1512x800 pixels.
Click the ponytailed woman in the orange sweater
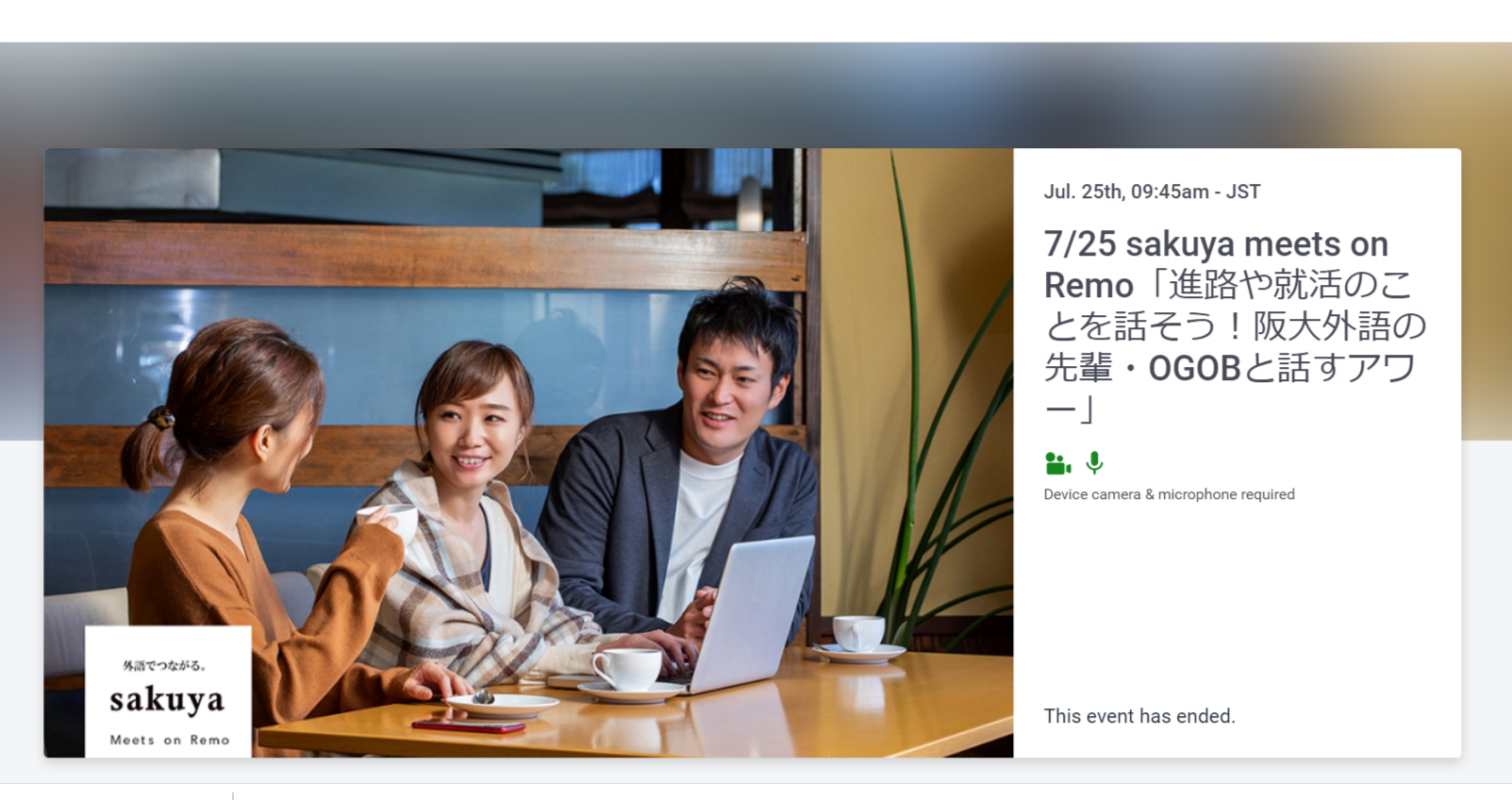tap(245, 528)
